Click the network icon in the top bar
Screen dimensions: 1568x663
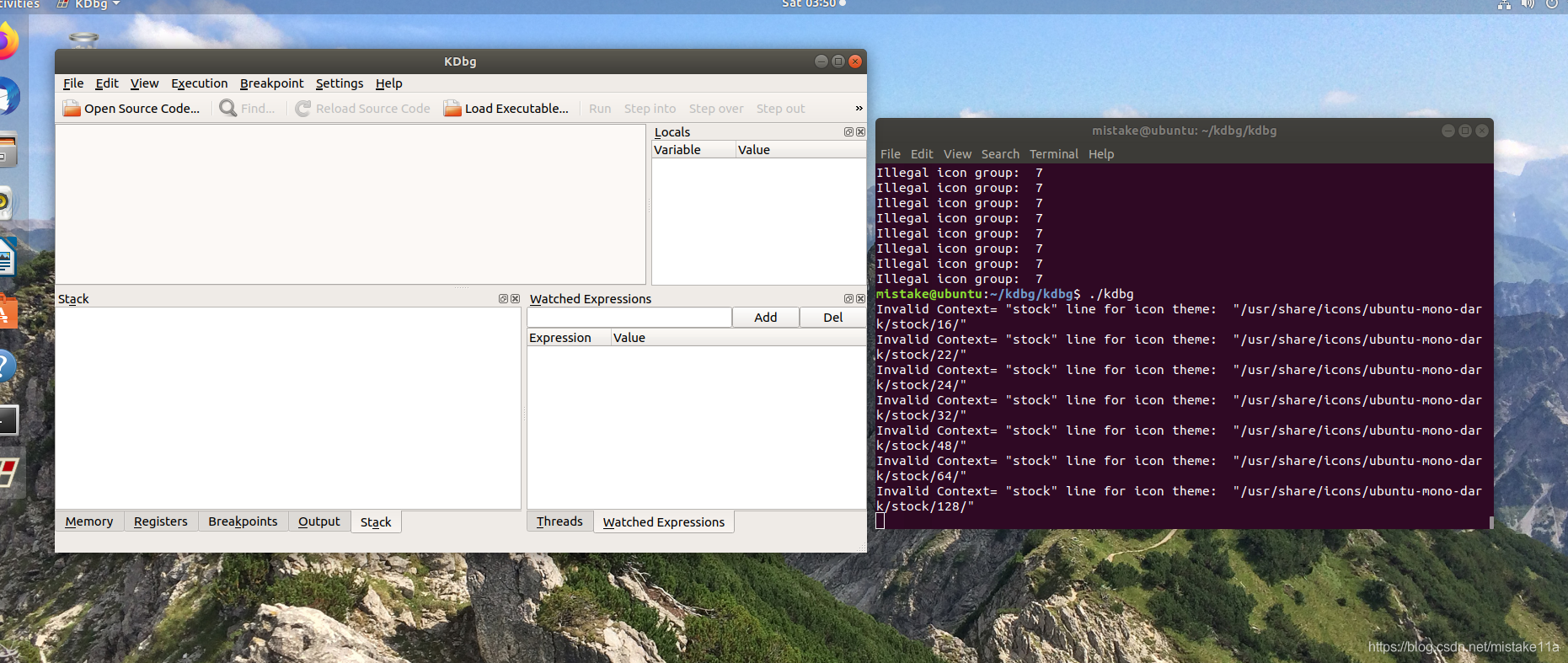coord(1504,4)
